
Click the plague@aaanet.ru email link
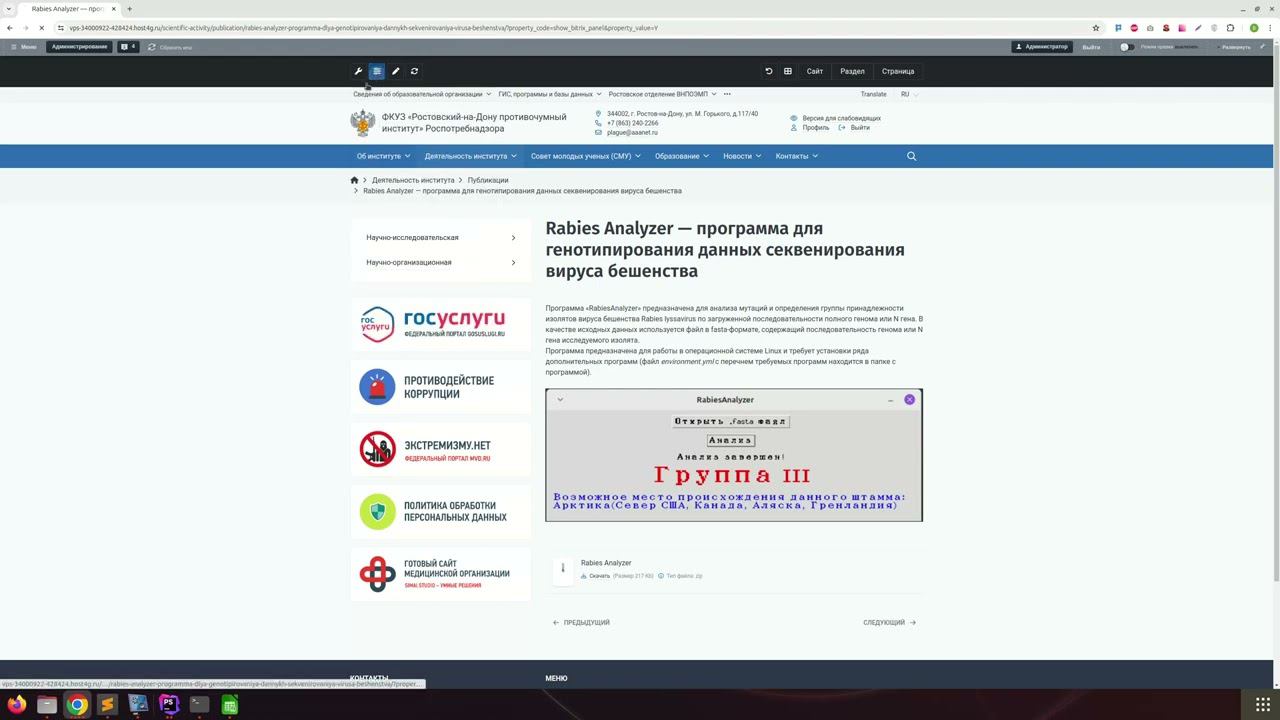click(632, 132)
